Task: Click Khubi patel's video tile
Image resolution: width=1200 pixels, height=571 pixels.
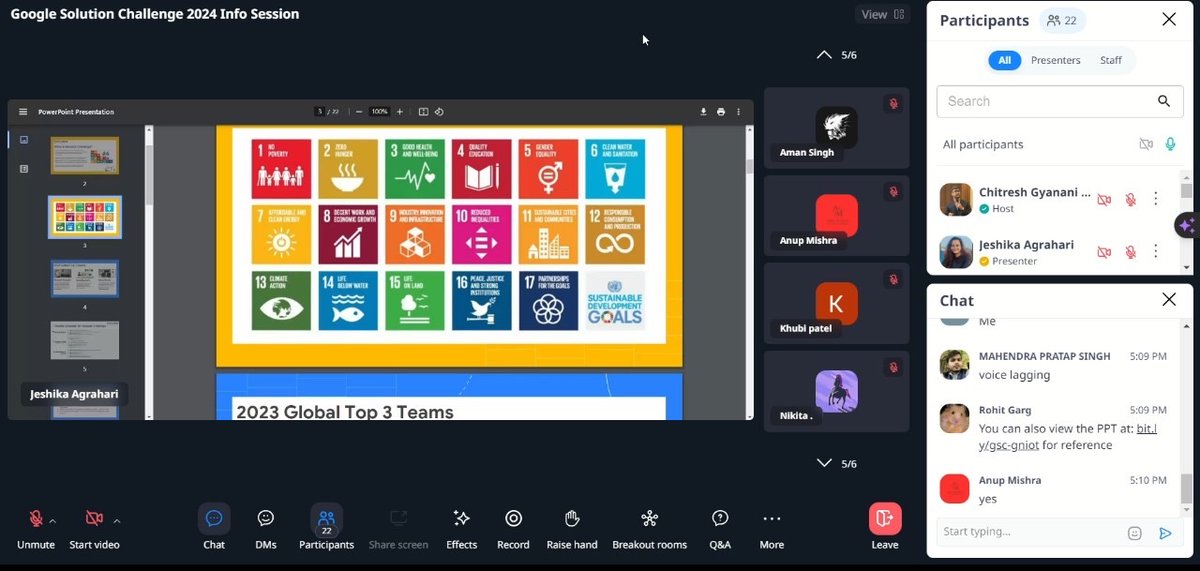Action: coord(836,303)
